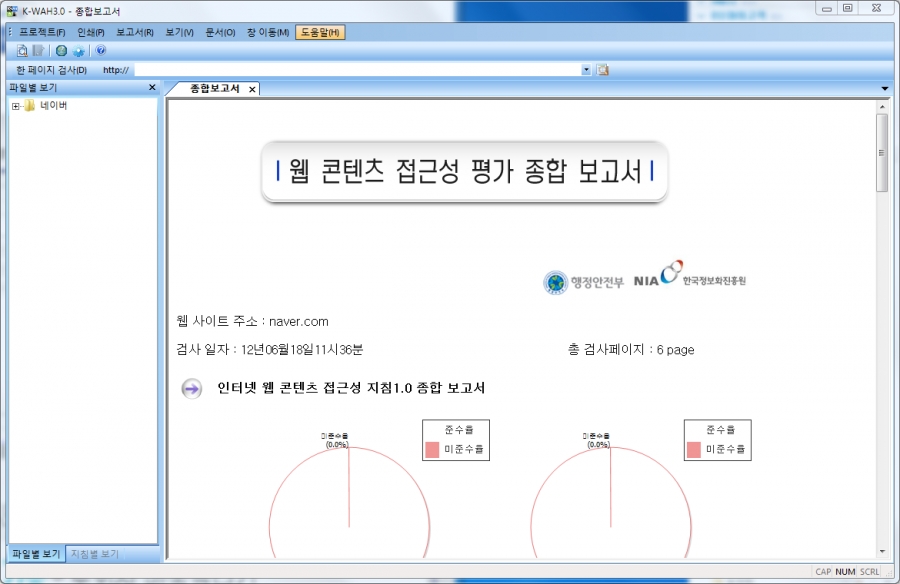900x584 pixels.
Task: Click the grayed document toolbar icon
Action: (x=38, y=51)
